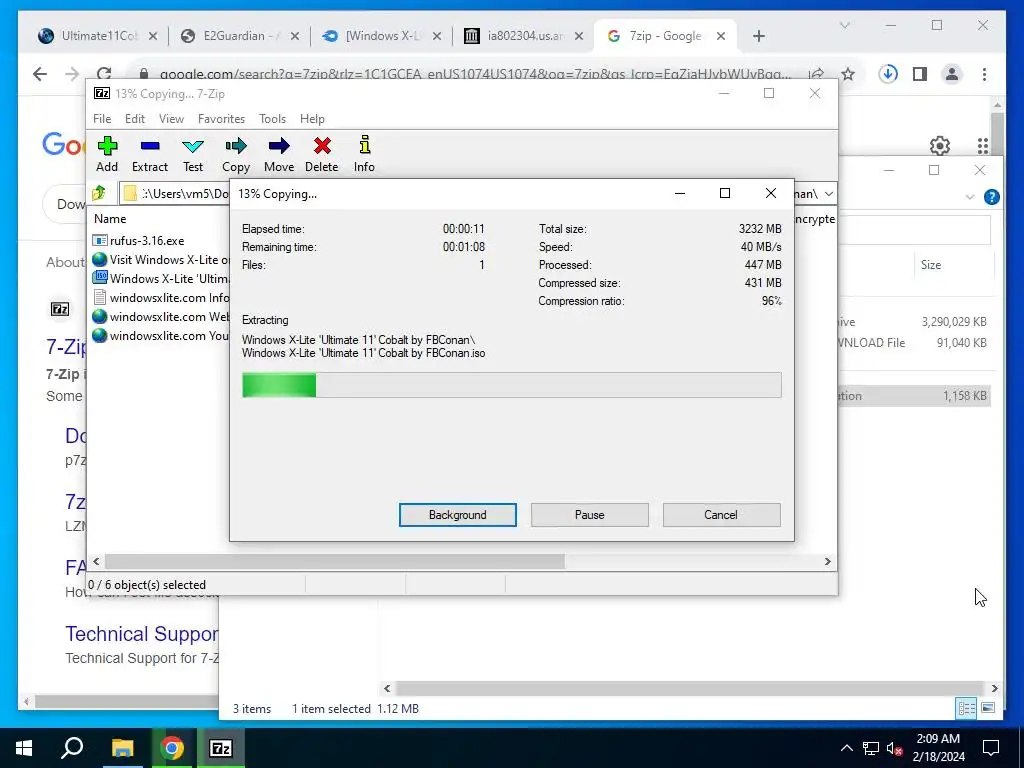Open Windows Start menu
Viewport: 1024px width, 768px height.
[x=24, y=748]
